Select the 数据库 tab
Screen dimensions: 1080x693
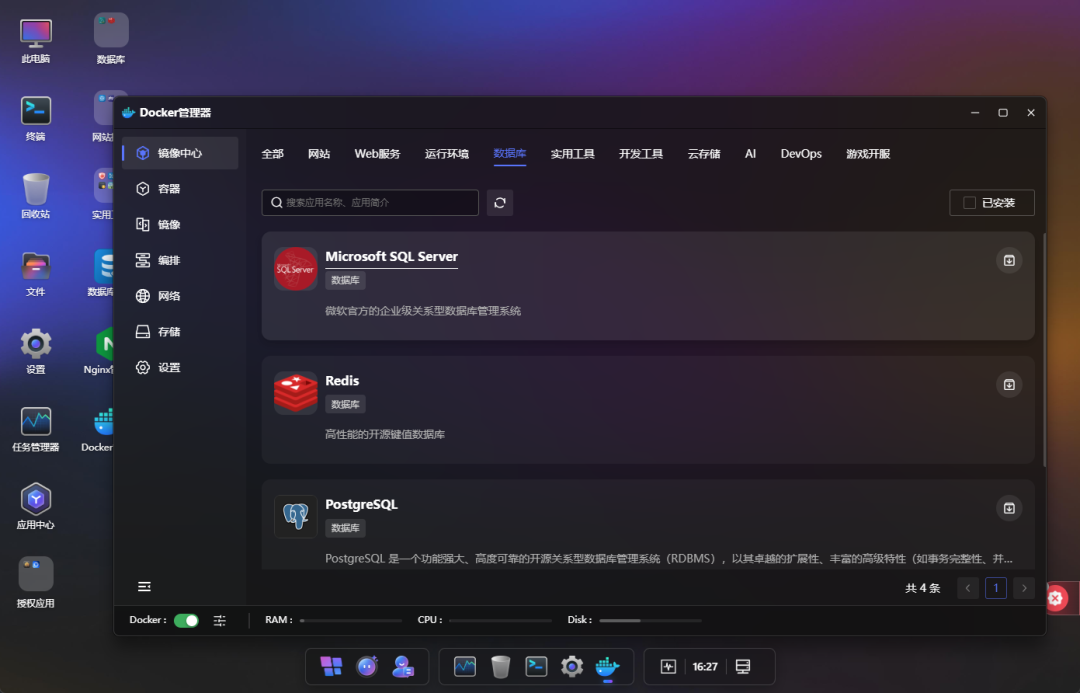pyautogui.click(x=510, y=154)
